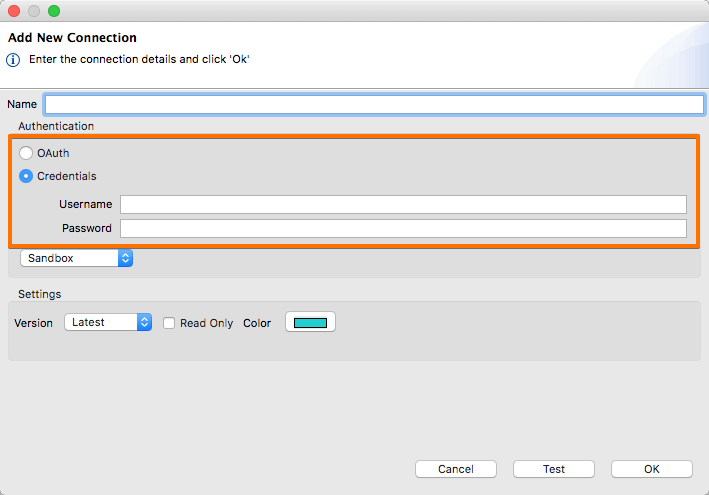Click into the Password field
The image size is (709, 495).
click(x=403, y=228)
